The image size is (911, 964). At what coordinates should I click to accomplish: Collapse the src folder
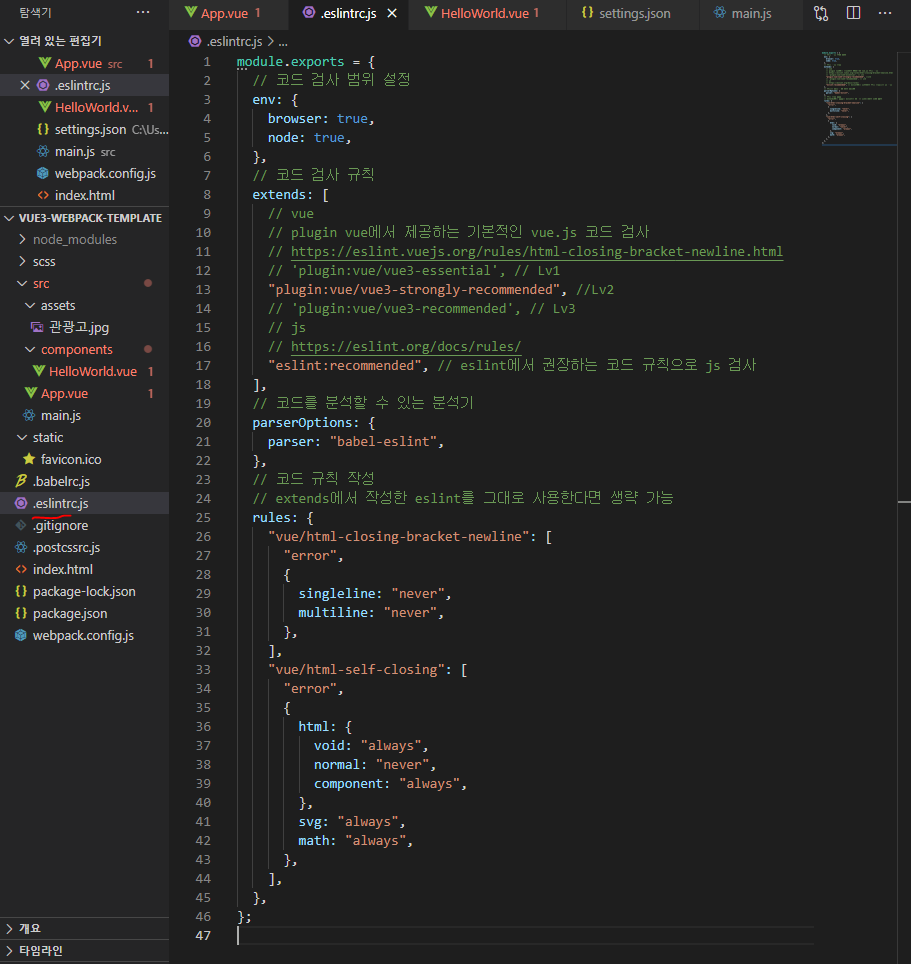tap(41, 284)
